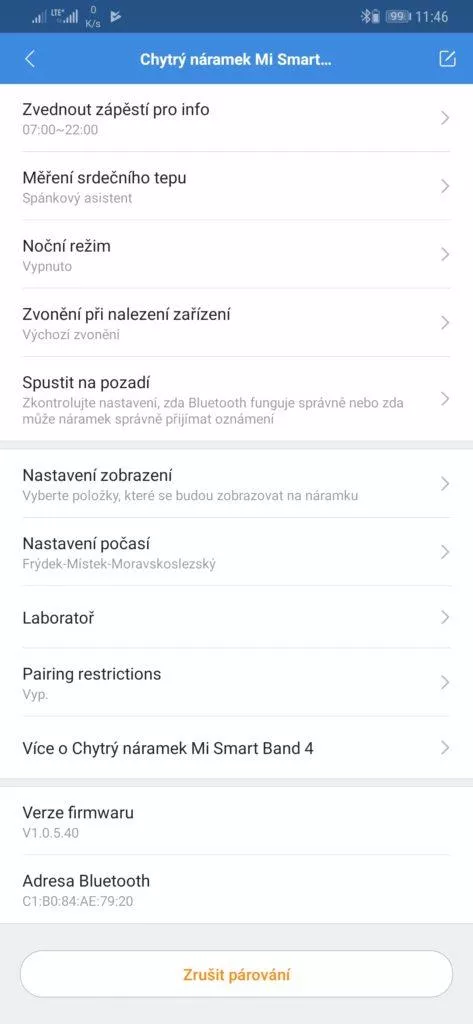Tap the Bluetooth status icon
Screen dimensions: 473x1024
coord(366,17)
